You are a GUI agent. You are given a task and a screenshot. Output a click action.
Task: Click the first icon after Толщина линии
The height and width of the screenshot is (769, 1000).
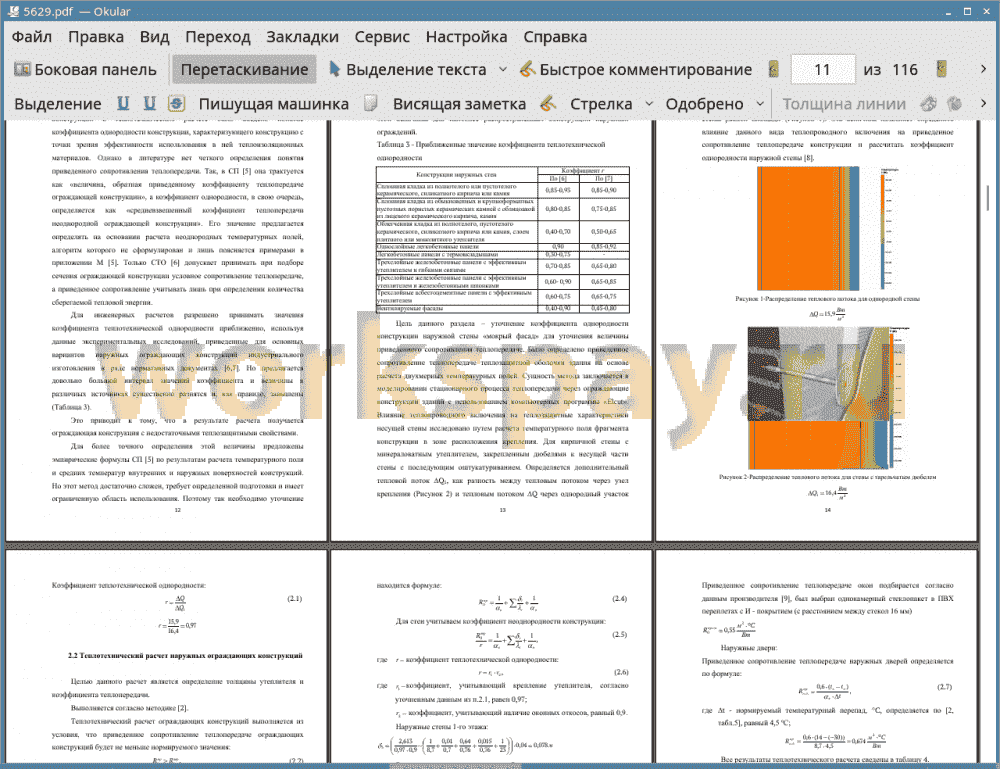[929, 103]
